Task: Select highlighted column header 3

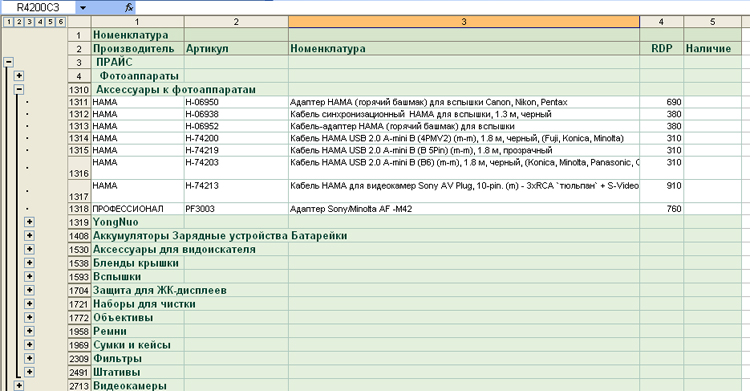Action: [x=464, y=22]
